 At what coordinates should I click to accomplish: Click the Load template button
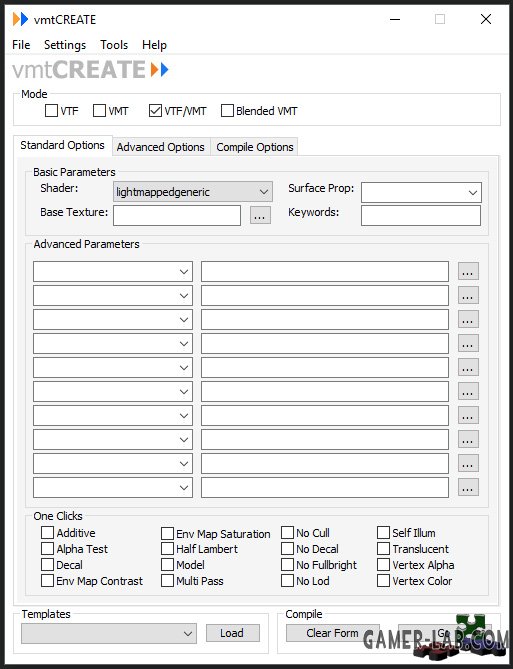click(233, 633)
